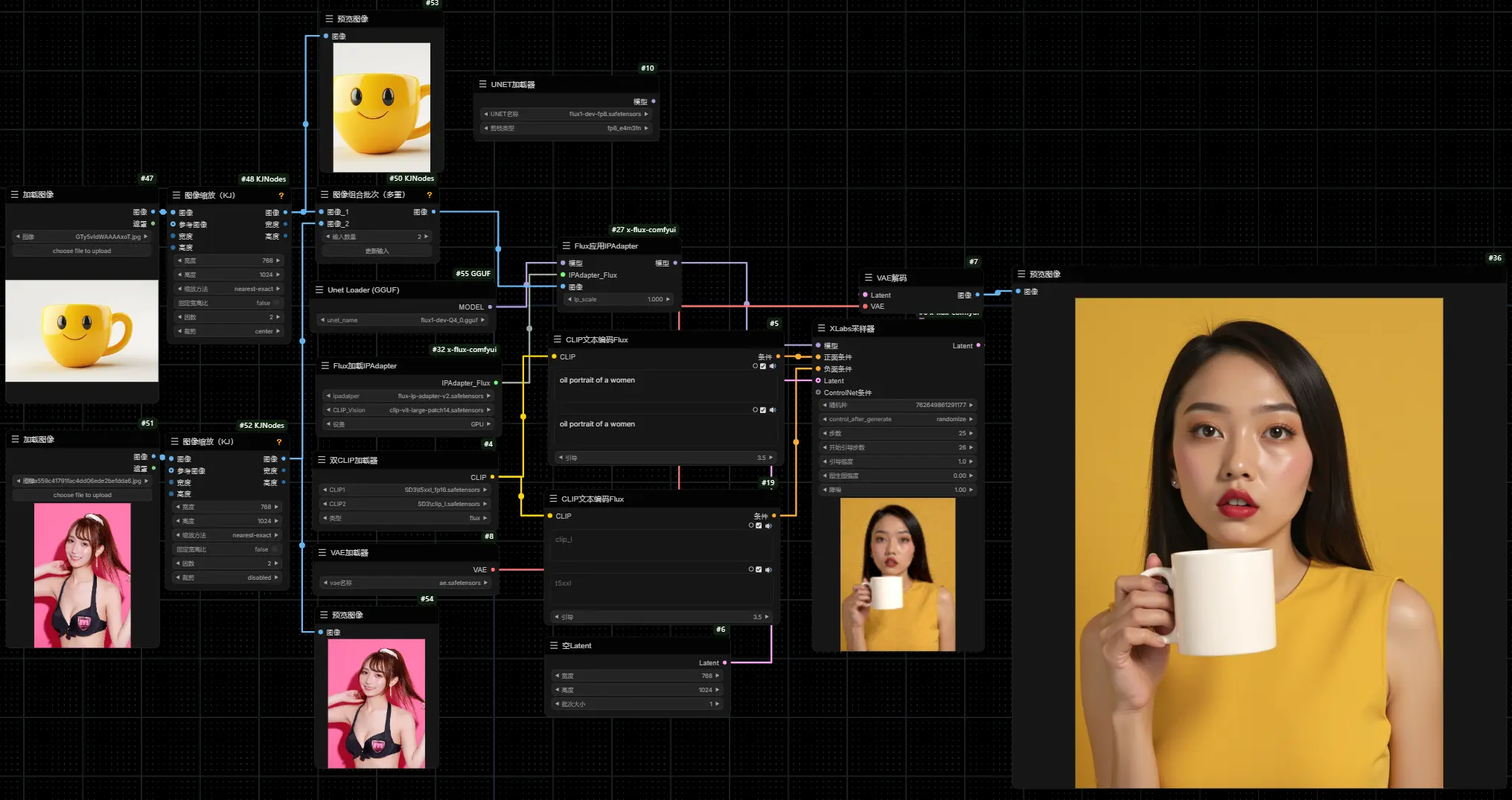1512x800 pixels.
Task: Open the menu icon of VAE解码 node
Action: 868,278
